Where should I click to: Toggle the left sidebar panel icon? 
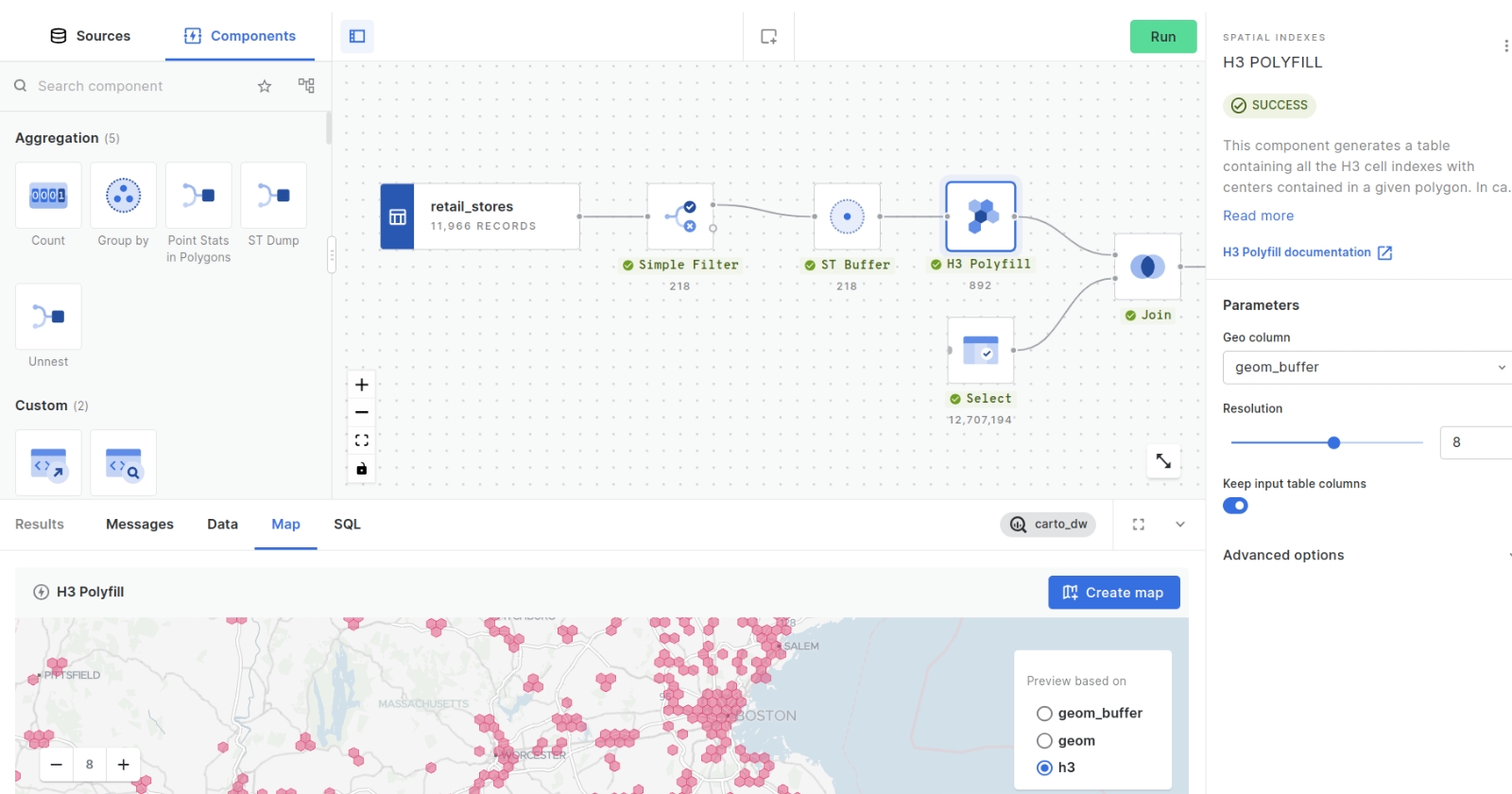click(357, 36)
